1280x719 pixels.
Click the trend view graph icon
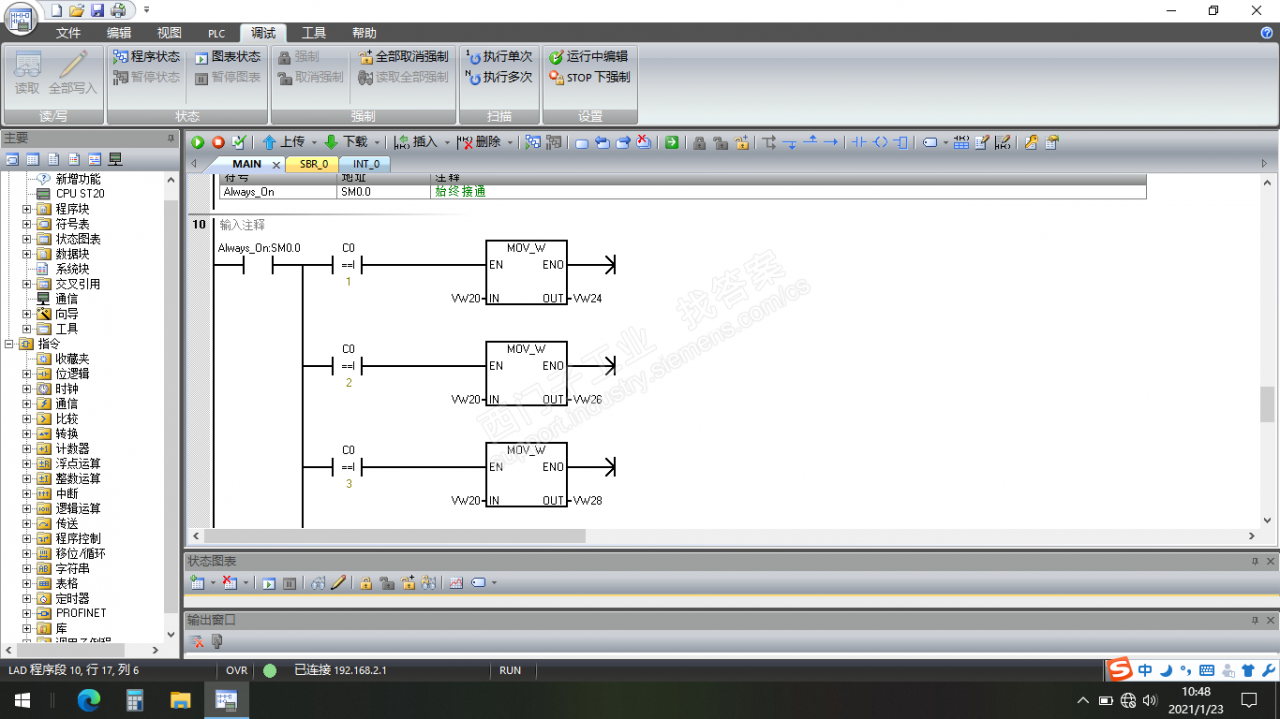(456, 583)
